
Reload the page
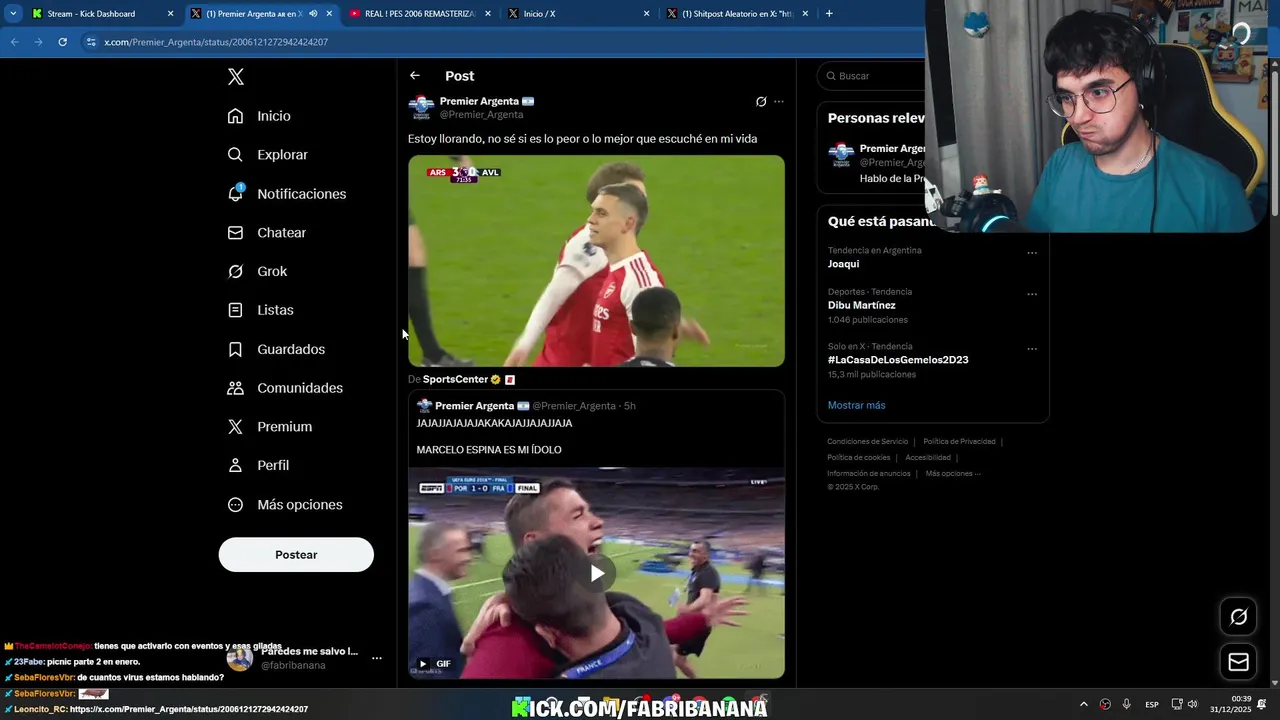(x=62, y=42)
